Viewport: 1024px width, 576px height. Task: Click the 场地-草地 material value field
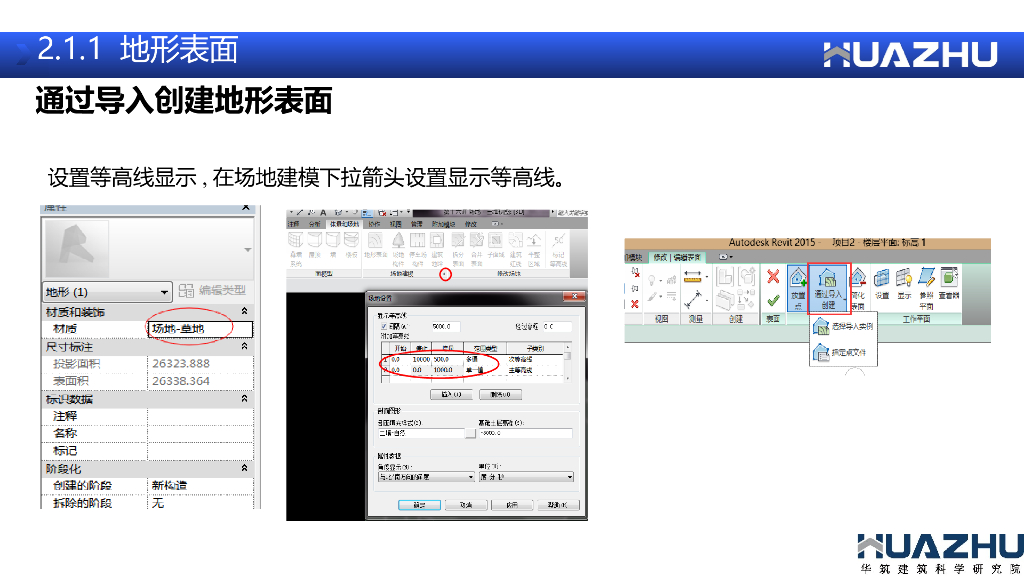[x=200, y=328]
